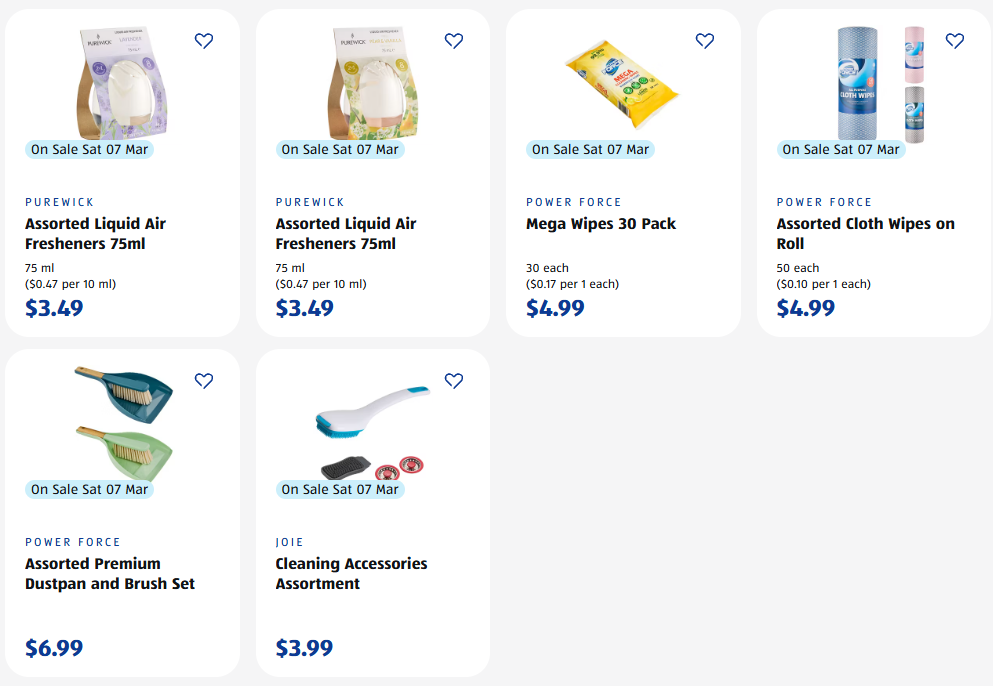This screenshot has width=993, height=686.
Task: Favourite the lavender Purewick air freshener
Action: 204,41
